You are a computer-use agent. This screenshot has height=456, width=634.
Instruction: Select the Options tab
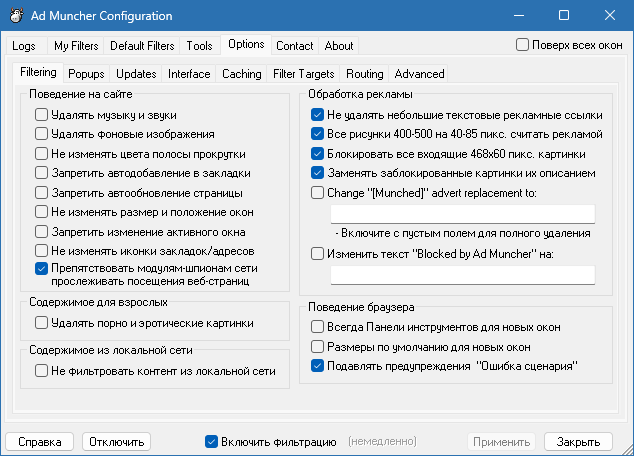(x=246, y=44)
